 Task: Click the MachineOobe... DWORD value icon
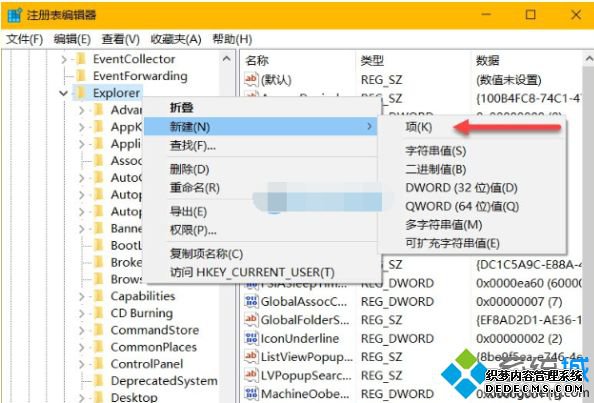251,394
